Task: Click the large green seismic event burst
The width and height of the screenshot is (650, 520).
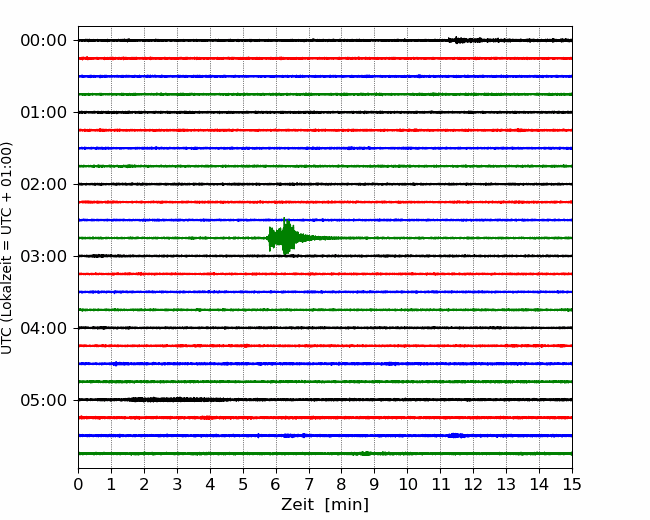Action: pyautogui.click(x=286, y=237)
